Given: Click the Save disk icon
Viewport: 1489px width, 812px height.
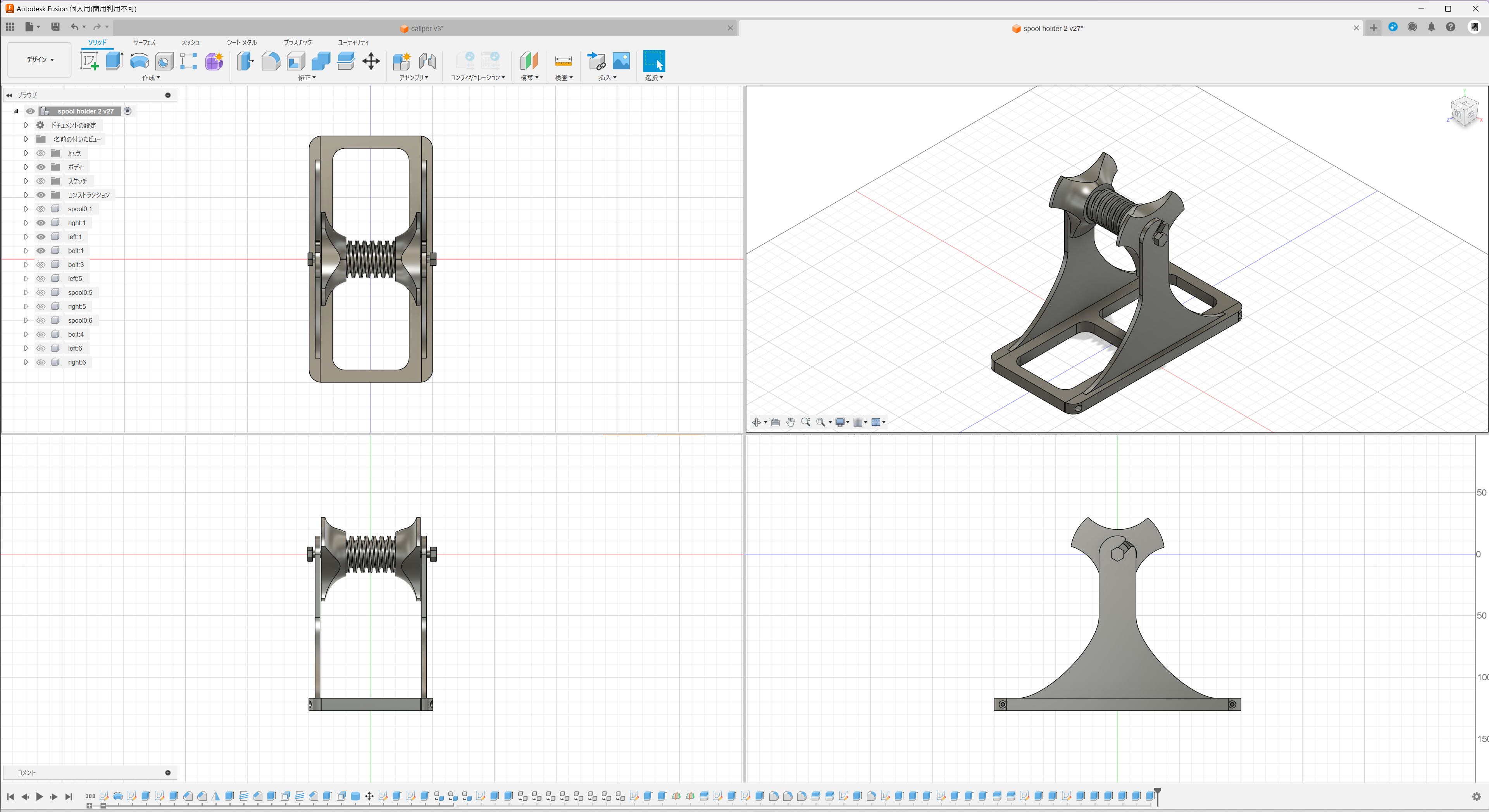Looking at the screenshot, I should click(x=55, y=27).
